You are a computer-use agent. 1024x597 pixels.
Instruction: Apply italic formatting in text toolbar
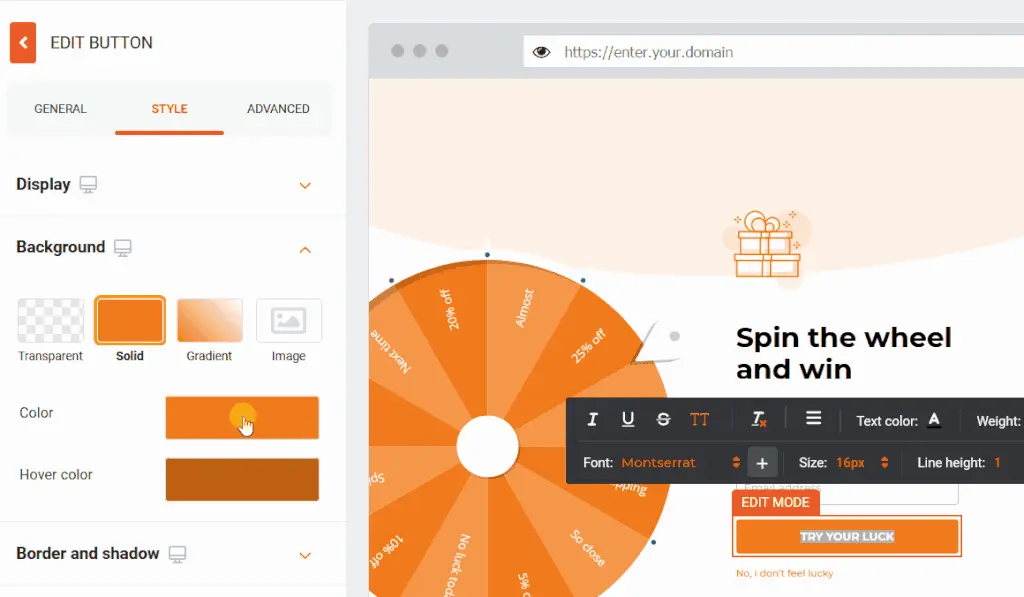(x=592, y=420)
